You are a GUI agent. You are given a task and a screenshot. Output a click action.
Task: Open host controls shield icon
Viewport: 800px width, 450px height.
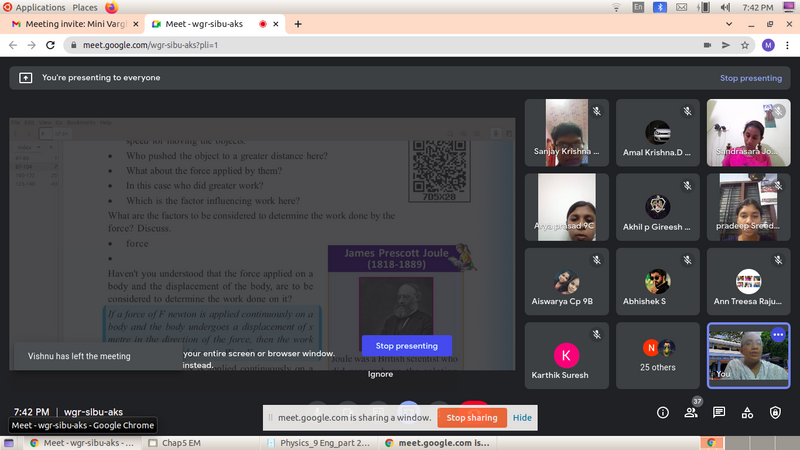[x=776, y=412]
